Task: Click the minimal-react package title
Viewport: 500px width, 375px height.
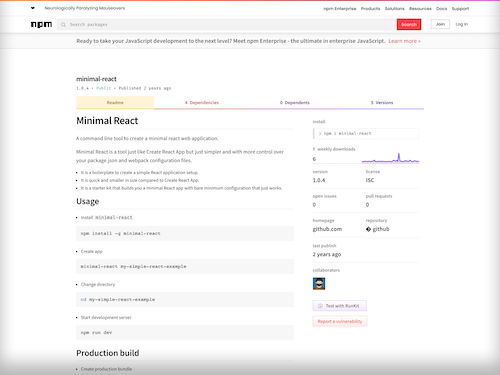Action: 96,79
